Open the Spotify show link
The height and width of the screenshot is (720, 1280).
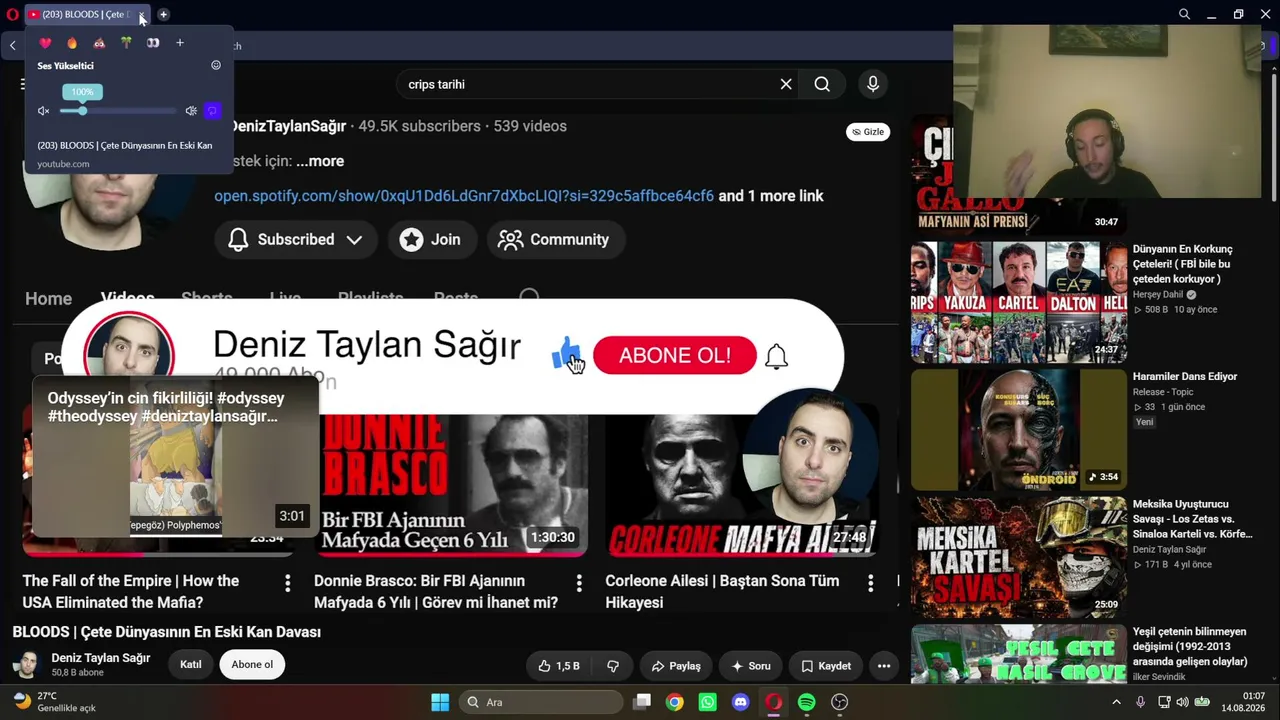click(464, 196)
